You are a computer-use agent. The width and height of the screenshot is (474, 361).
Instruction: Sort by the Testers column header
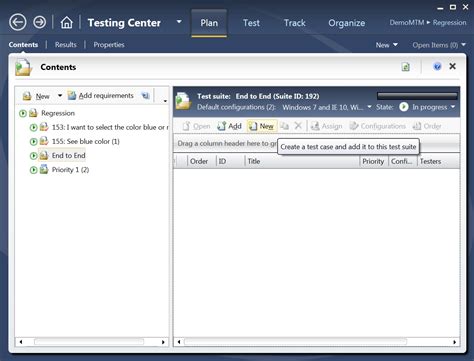pyautogui.click(x=438, y=161)
